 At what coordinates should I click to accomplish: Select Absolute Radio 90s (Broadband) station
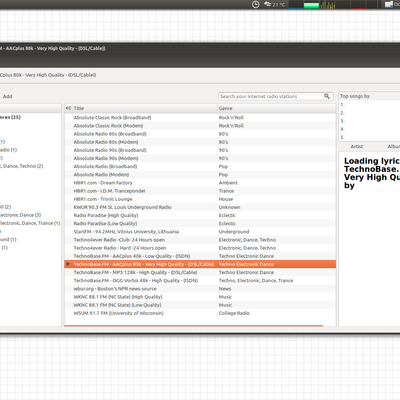[x=200, y=150]
